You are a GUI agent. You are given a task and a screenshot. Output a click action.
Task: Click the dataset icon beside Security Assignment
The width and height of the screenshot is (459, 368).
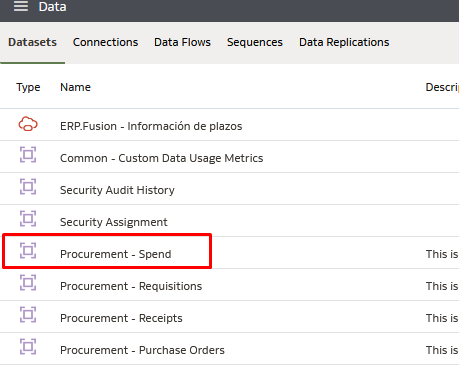click(28, 219)
